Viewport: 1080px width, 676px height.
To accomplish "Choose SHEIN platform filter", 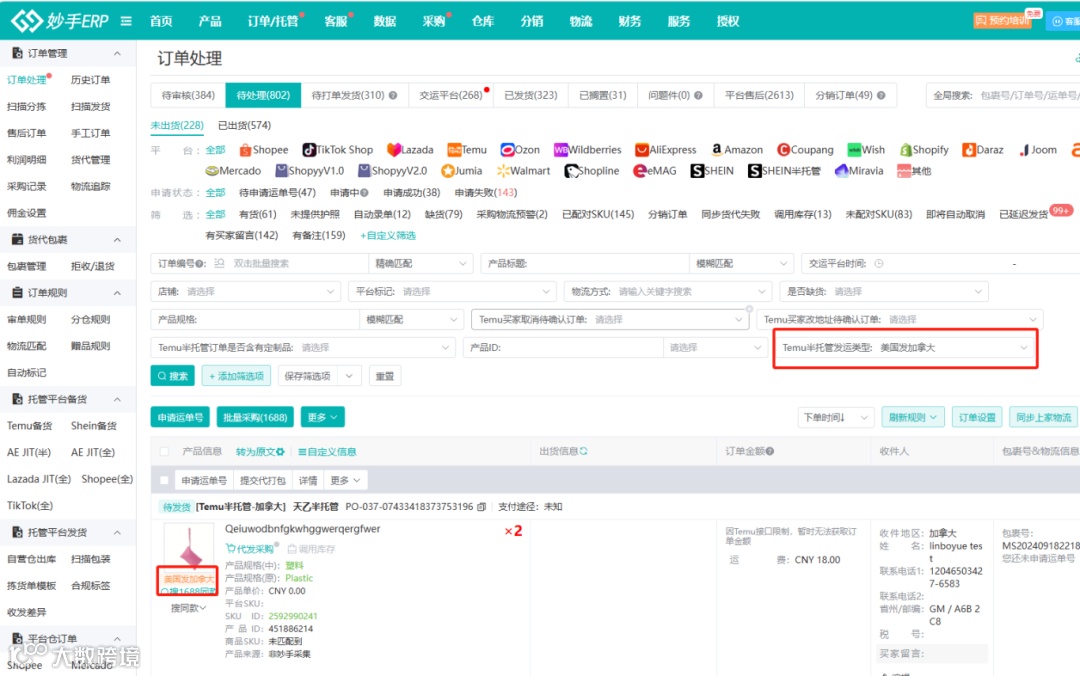I will pyautogui.click(x=712, y=171).
